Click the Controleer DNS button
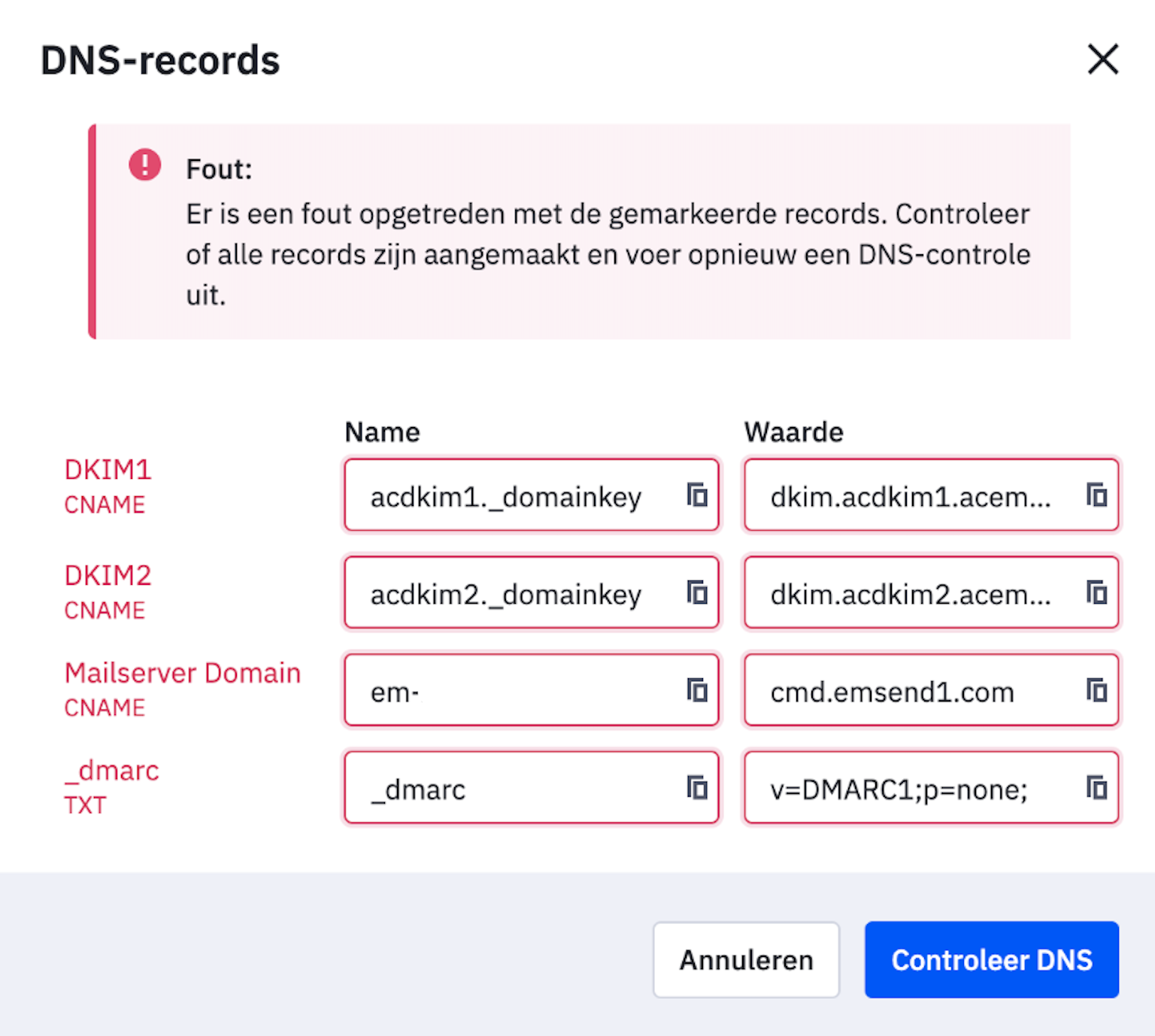 992,959
